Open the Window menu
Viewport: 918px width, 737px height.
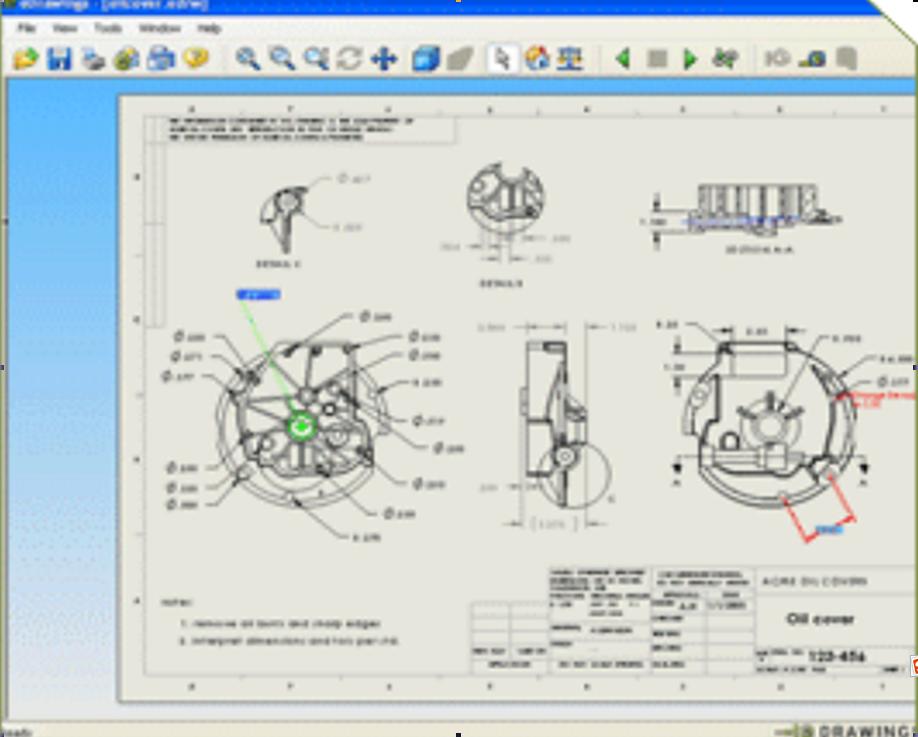[x=160, y=28]
